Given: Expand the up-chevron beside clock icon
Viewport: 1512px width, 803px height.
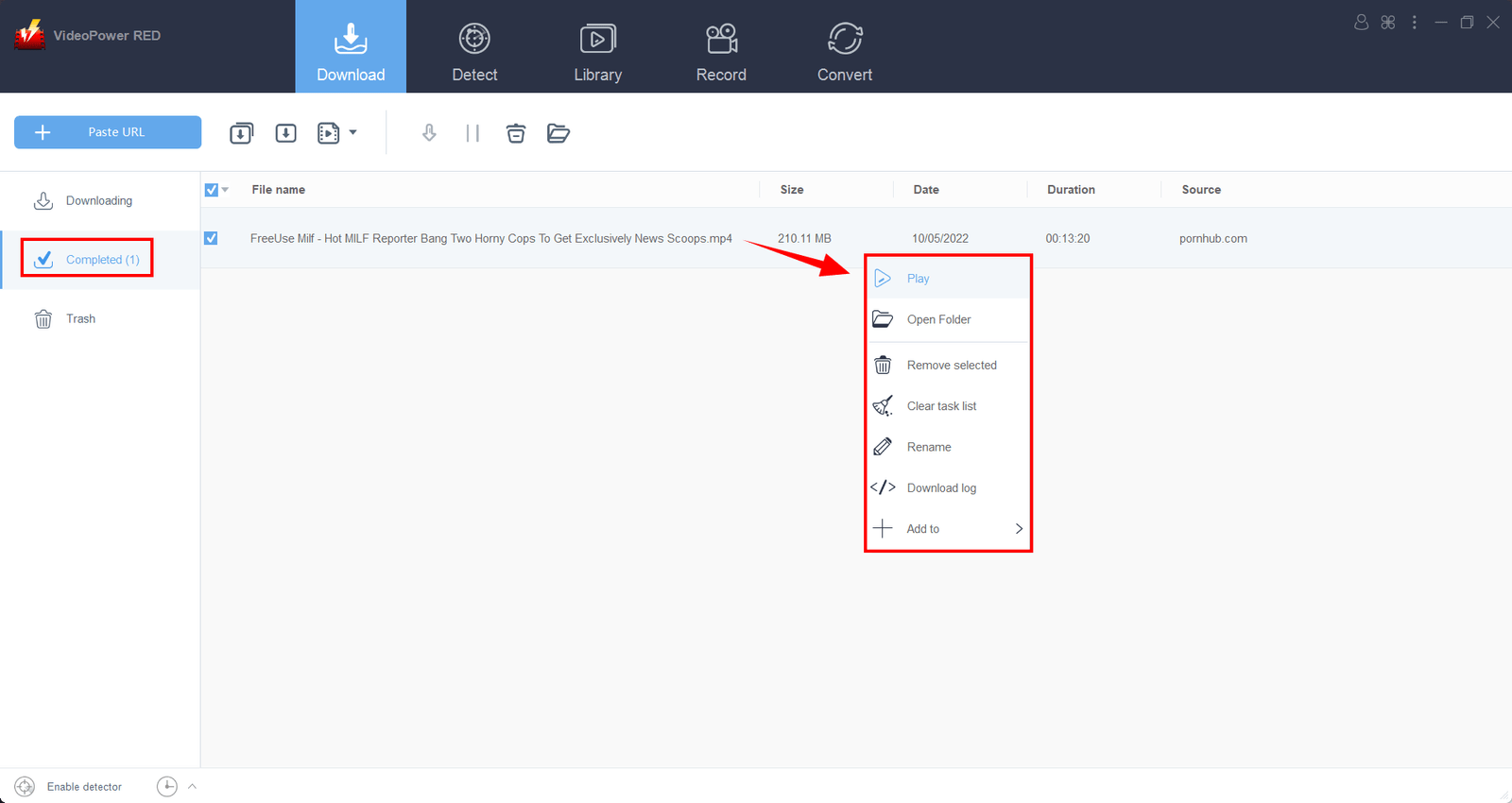Looking at the screenshot, I should 192,786.
